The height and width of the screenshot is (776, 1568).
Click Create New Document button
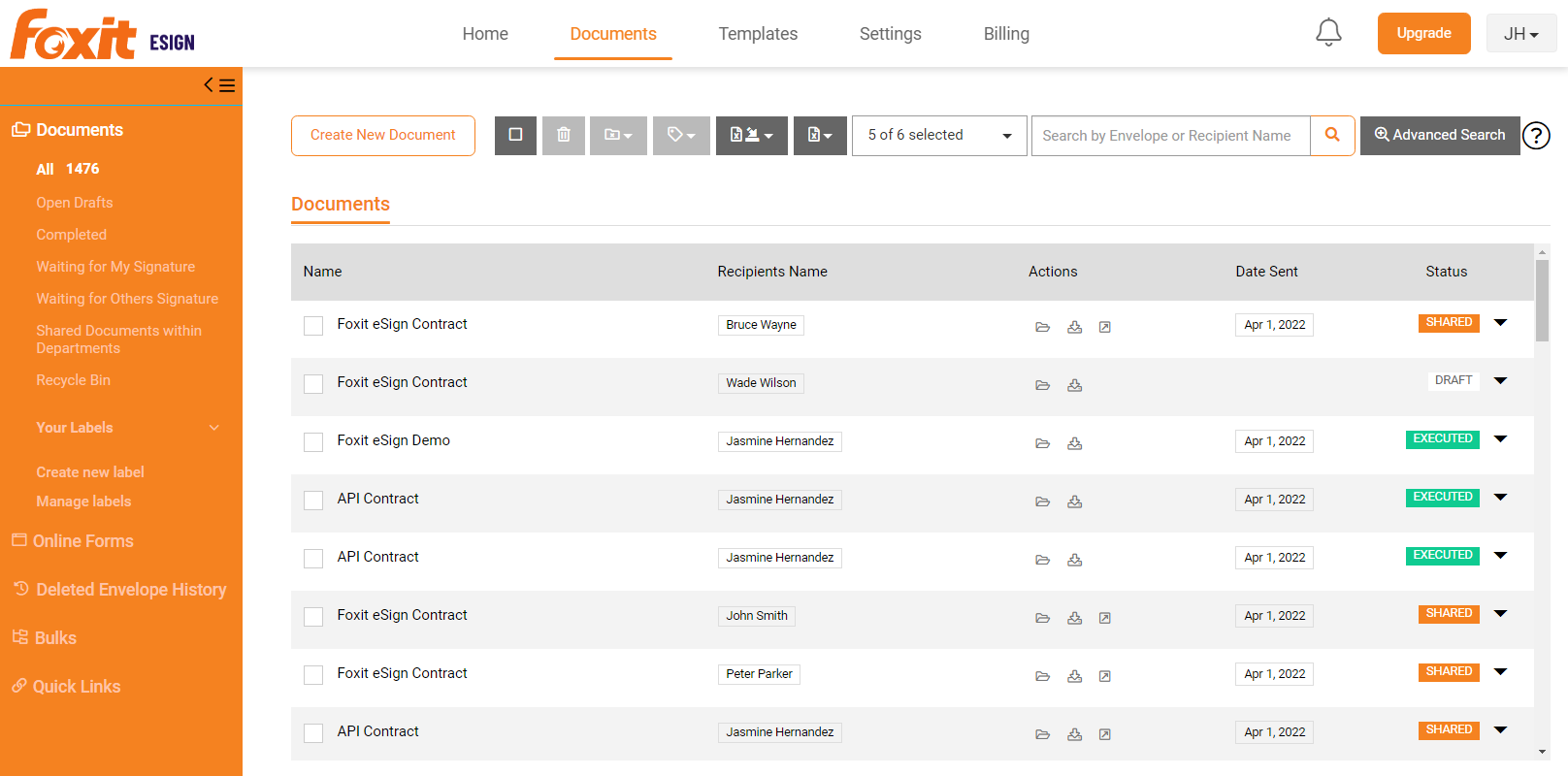382,136
